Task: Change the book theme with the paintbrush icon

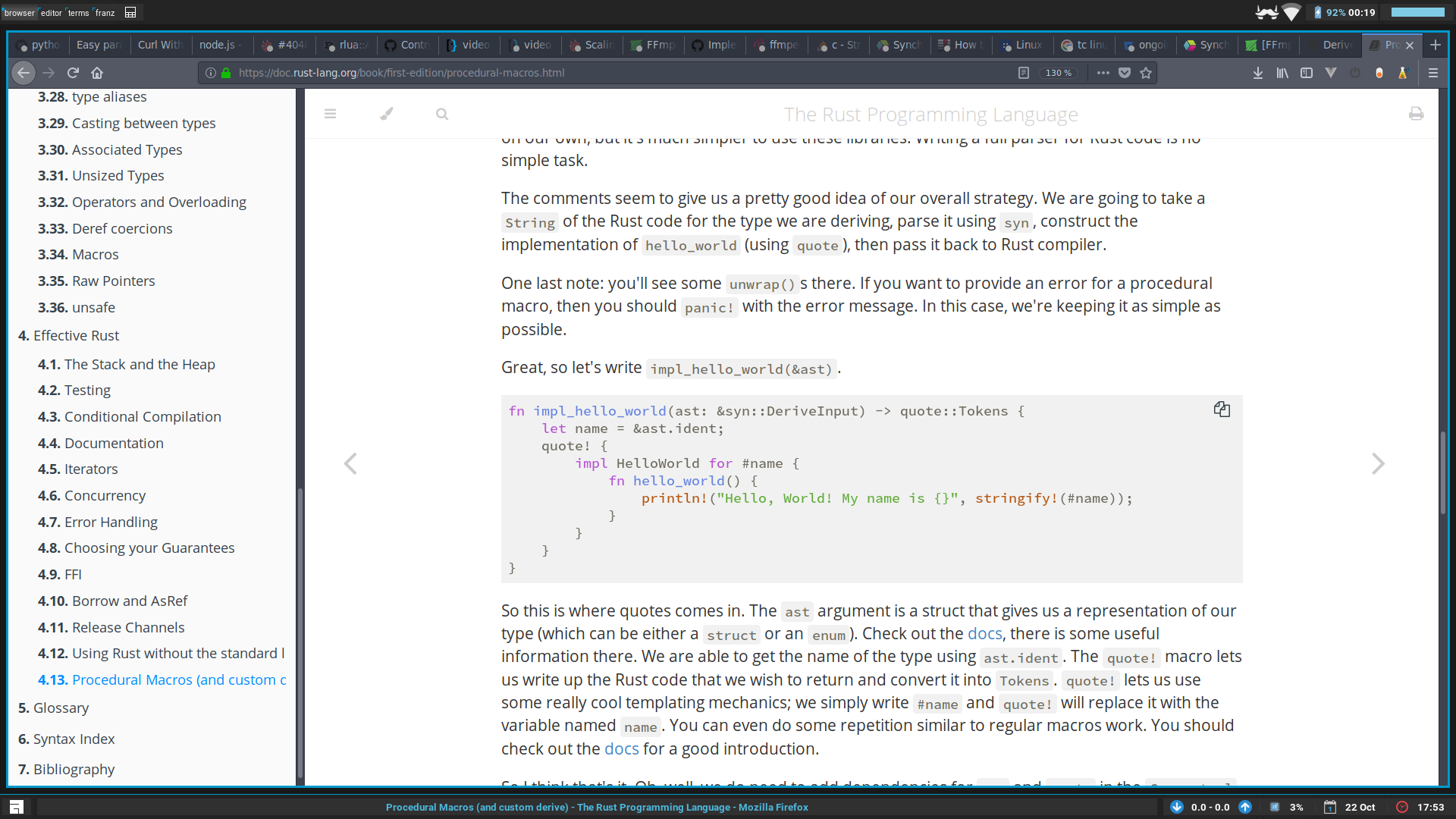Action: coord(386,114)
